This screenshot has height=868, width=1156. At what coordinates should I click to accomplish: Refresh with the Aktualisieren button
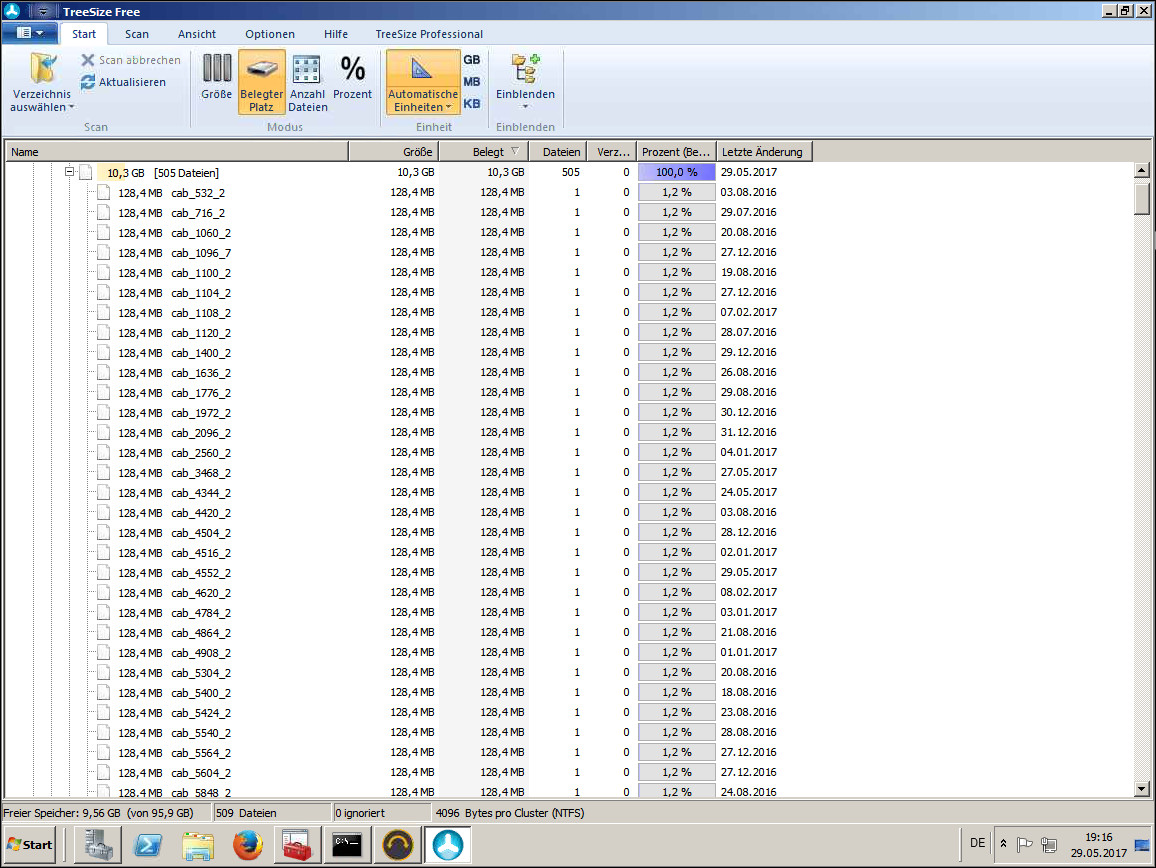pos(123,82)
